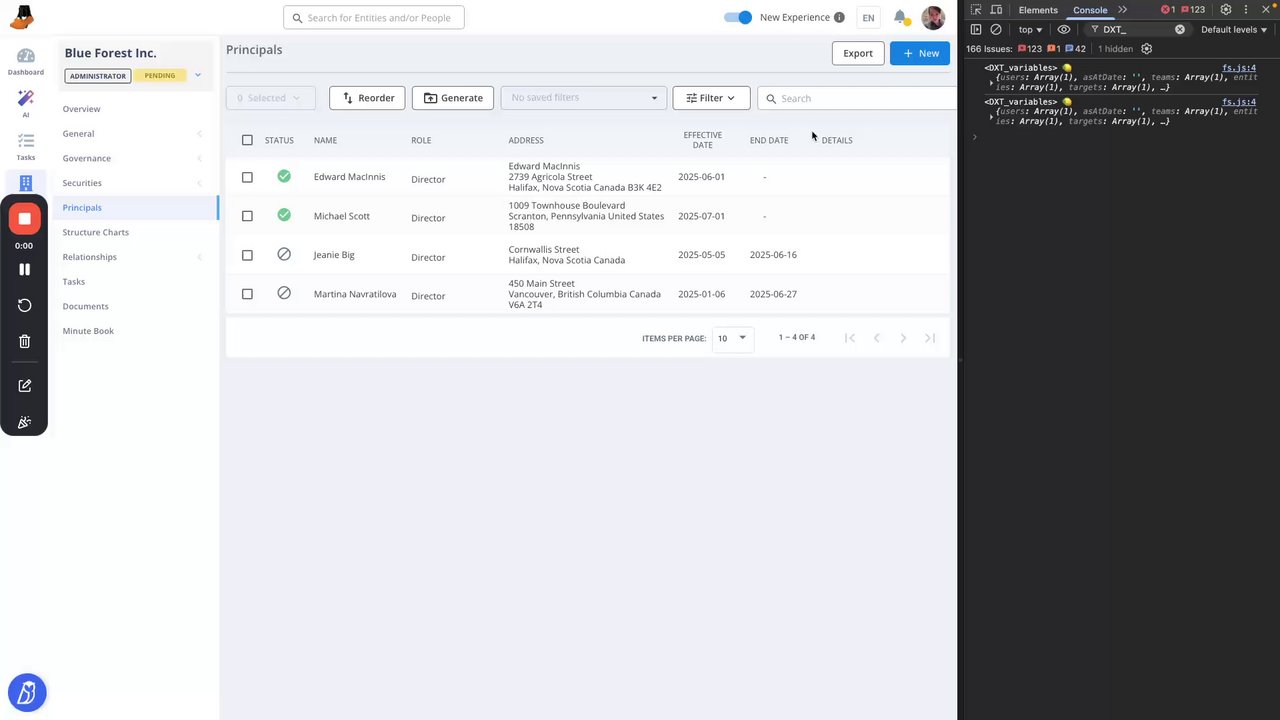Stop the screen recording

[x=25, y=219]
